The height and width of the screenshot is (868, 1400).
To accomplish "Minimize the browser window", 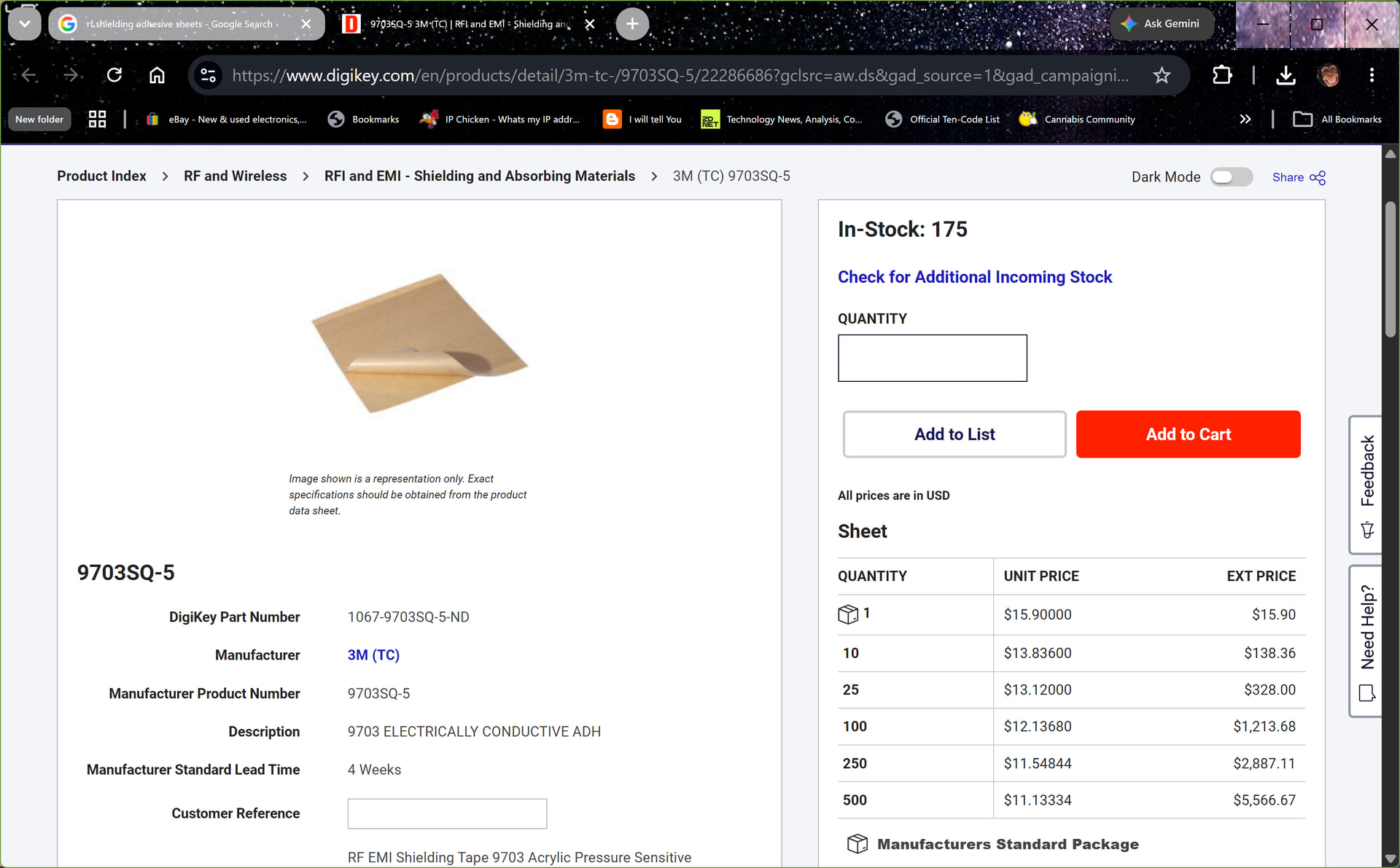I will (1263, 24).
